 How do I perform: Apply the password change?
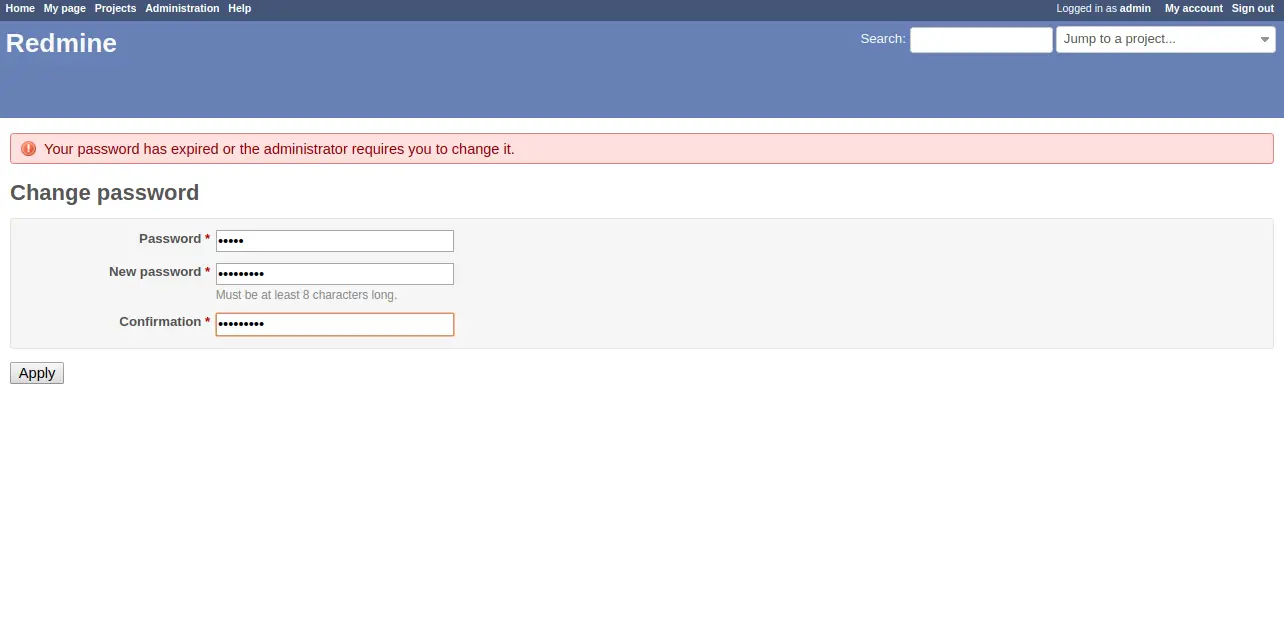pos(37,373)
